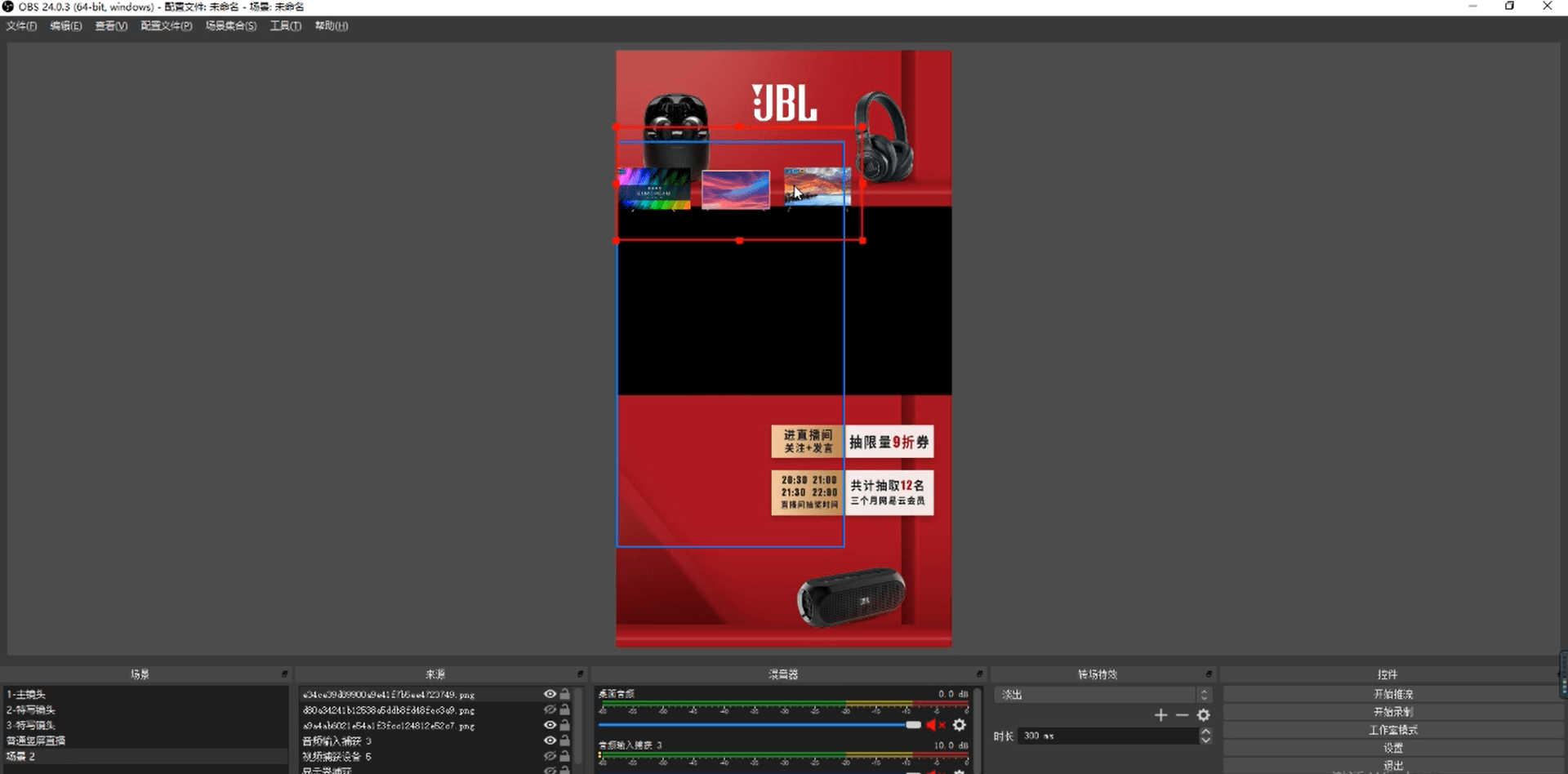Lock the second png source
The width and height of the screenshot is (1568, 774).
[564, 709]
